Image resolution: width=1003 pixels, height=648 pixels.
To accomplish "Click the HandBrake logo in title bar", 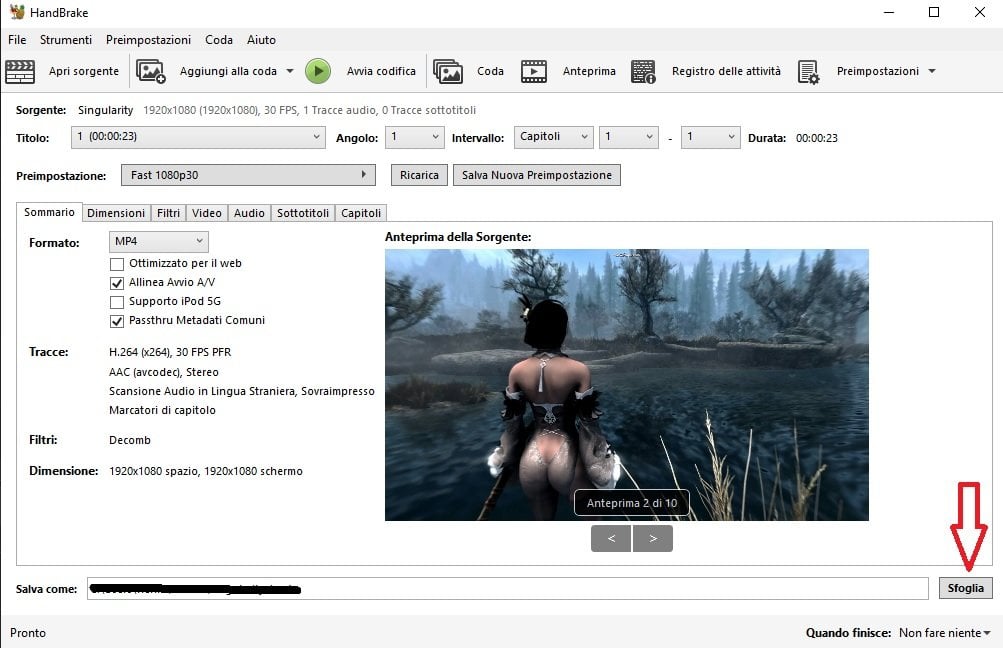I will [x=17, y=12].
